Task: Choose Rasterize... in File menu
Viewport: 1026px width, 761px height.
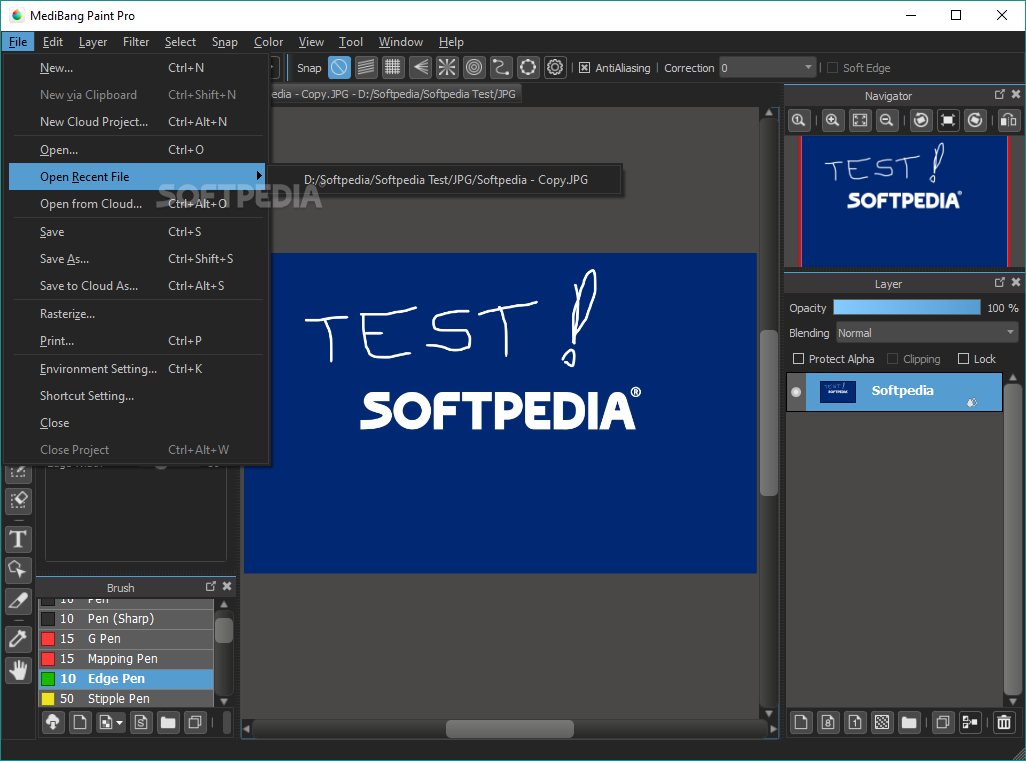Action: [x=137, y=314]
